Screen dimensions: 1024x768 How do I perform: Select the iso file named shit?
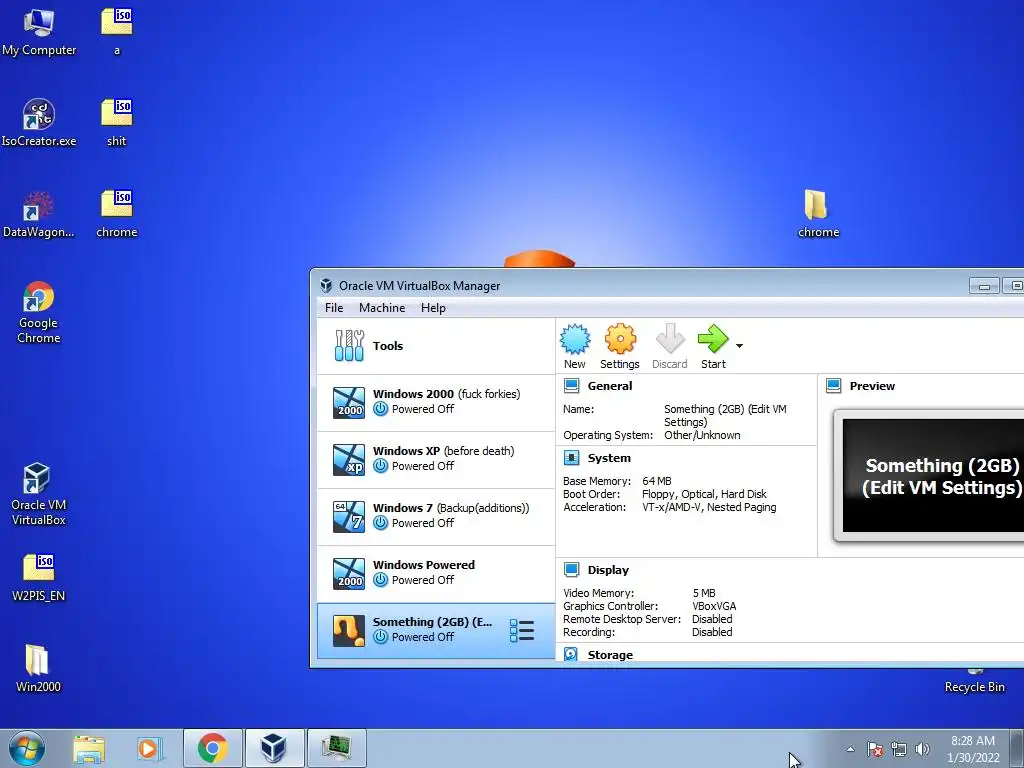point(117,123)
